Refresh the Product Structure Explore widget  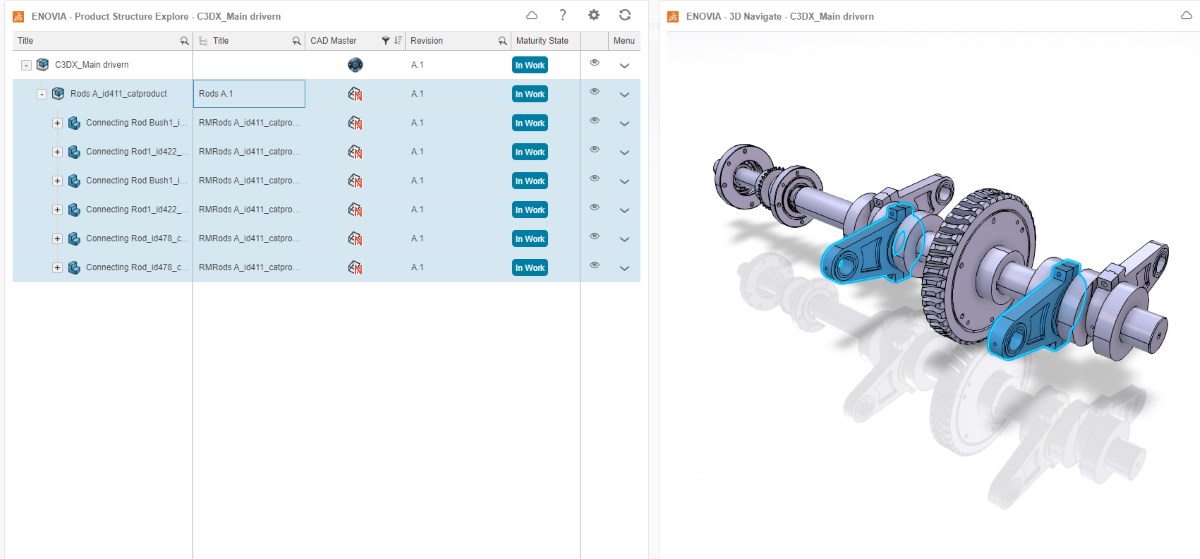point(625,15)
